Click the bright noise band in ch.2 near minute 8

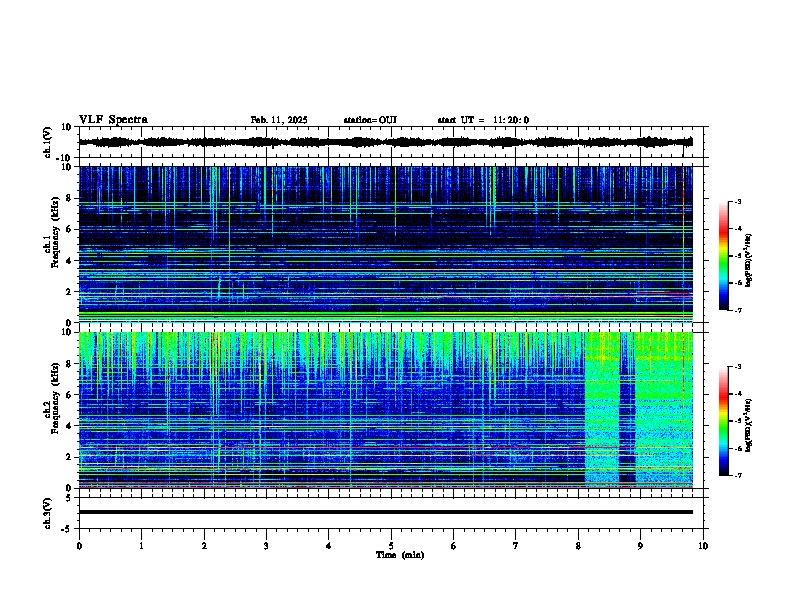pyautogui.click(x=602, y=408)
